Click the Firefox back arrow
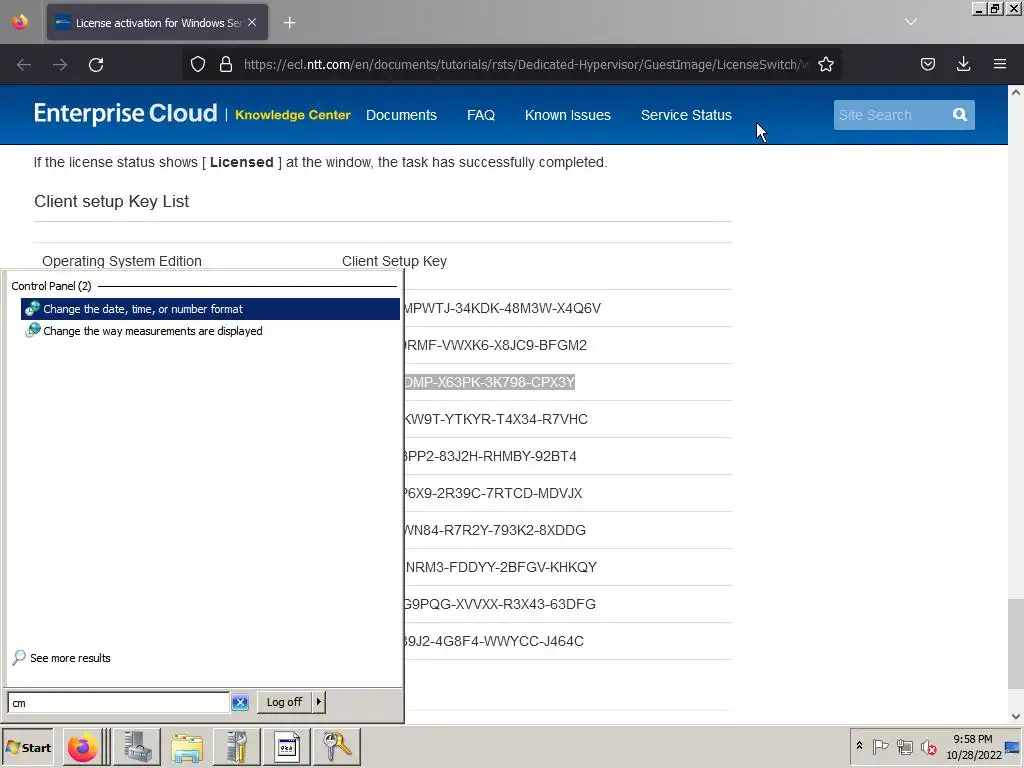 [x=24, y=65]
